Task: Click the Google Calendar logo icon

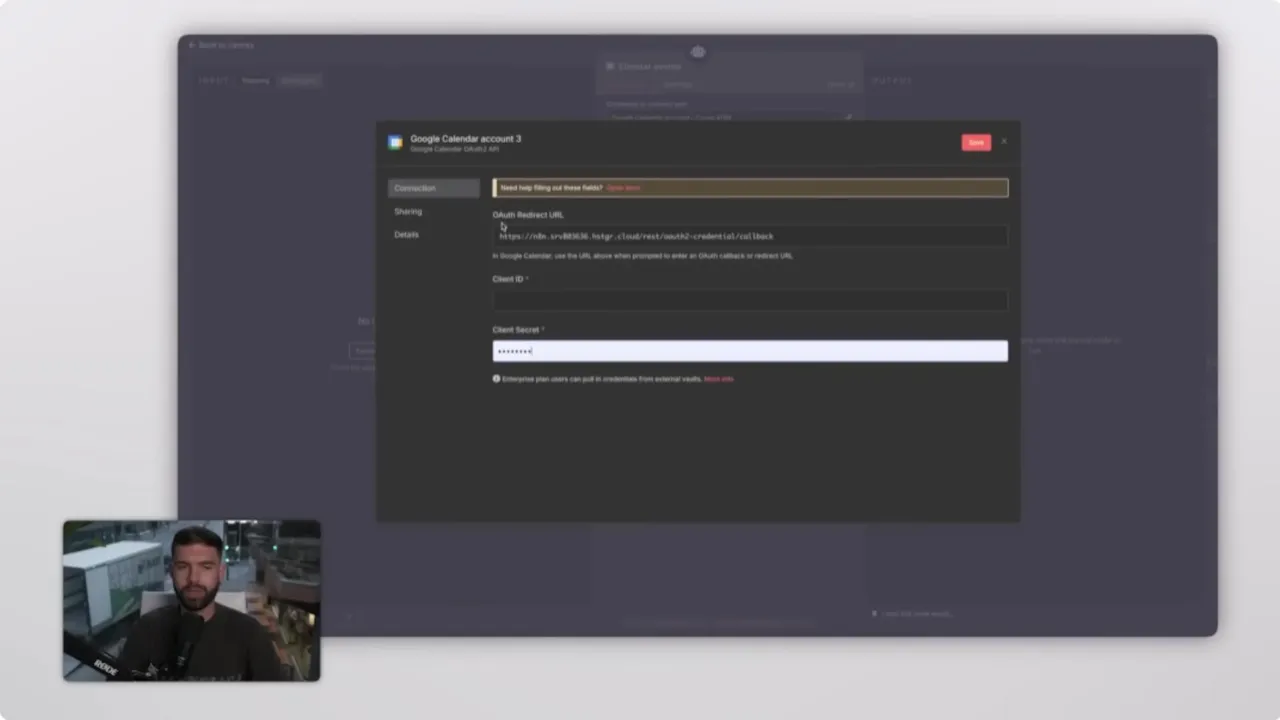Action: pyautogui.click(x=396, y=143)
